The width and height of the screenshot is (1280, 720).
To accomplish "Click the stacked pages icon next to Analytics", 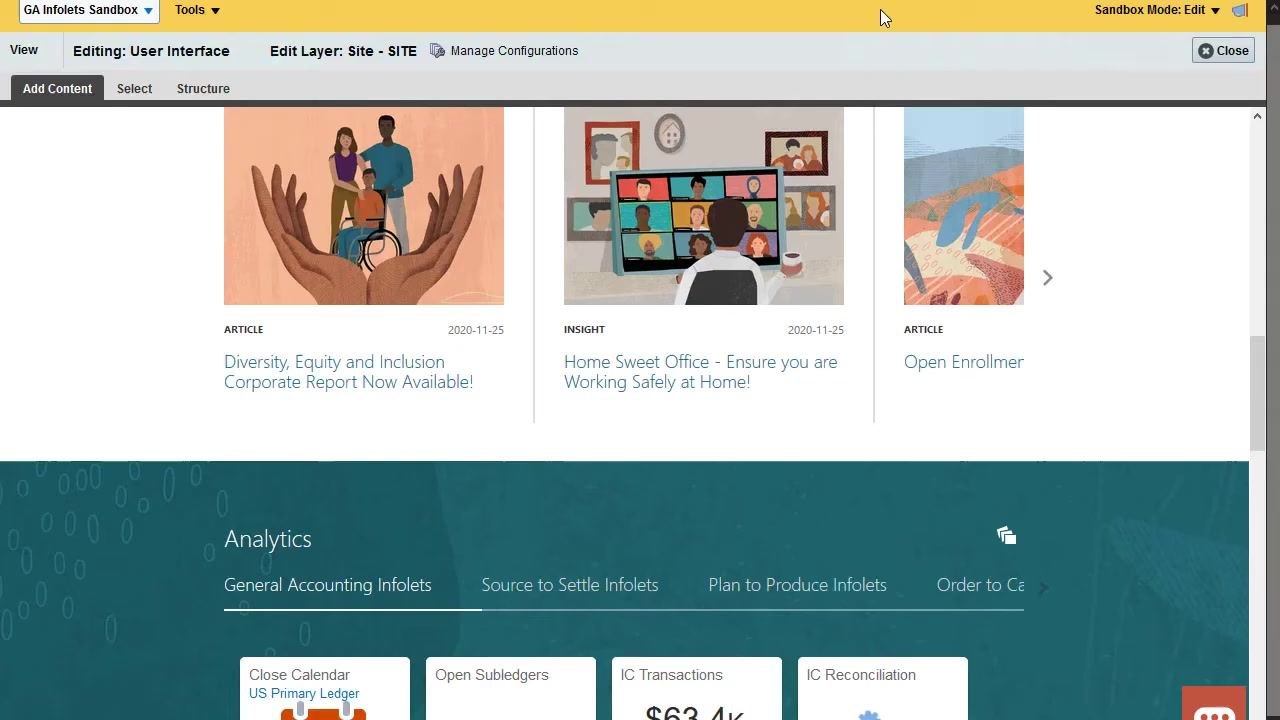I will click(x=1007, y=536).
